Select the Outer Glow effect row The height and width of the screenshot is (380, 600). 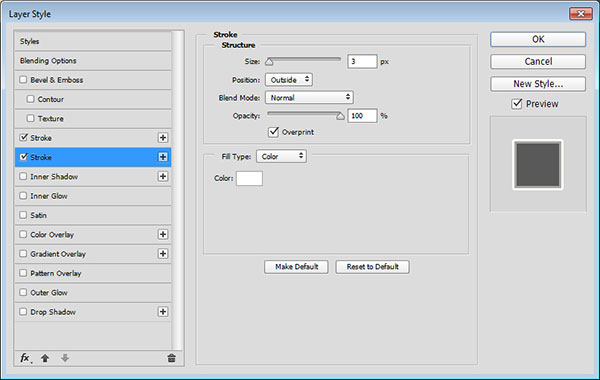click(x=93, y=292)
